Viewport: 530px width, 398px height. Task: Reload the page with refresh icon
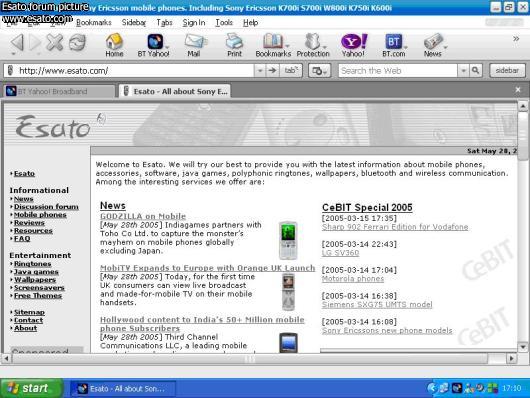pyautogui.click(x=77, y=43)
